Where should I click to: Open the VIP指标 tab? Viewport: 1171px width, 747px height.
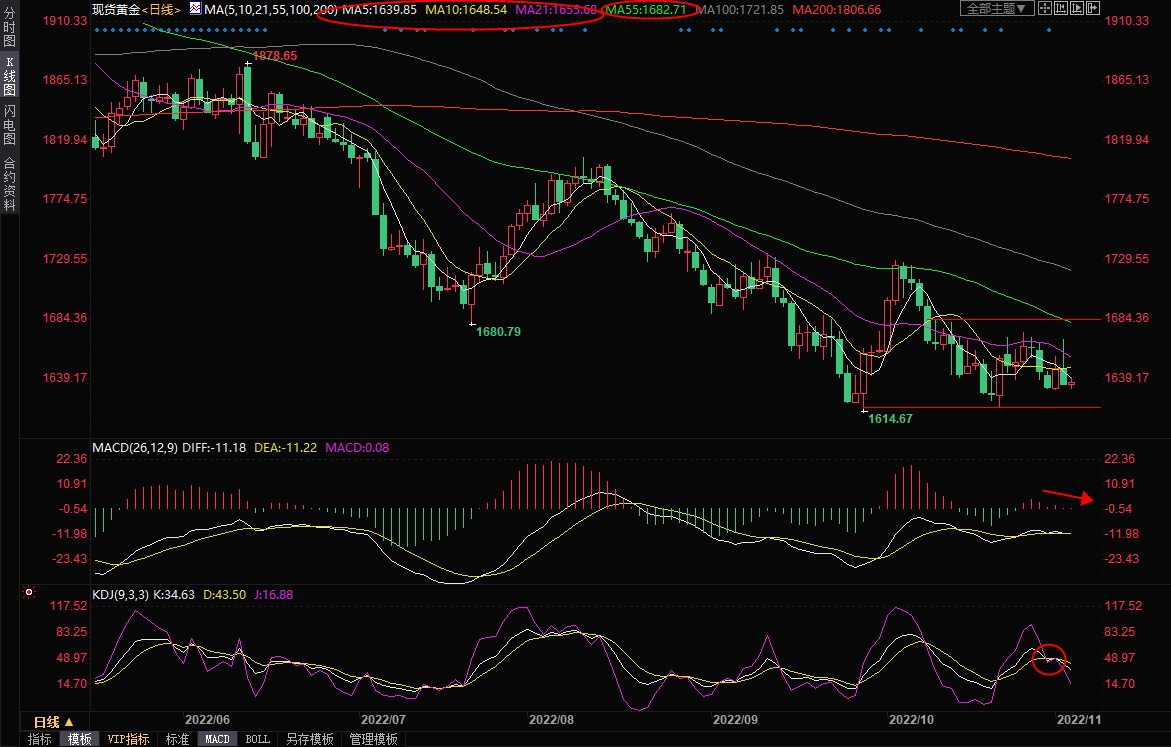[129, 739]
